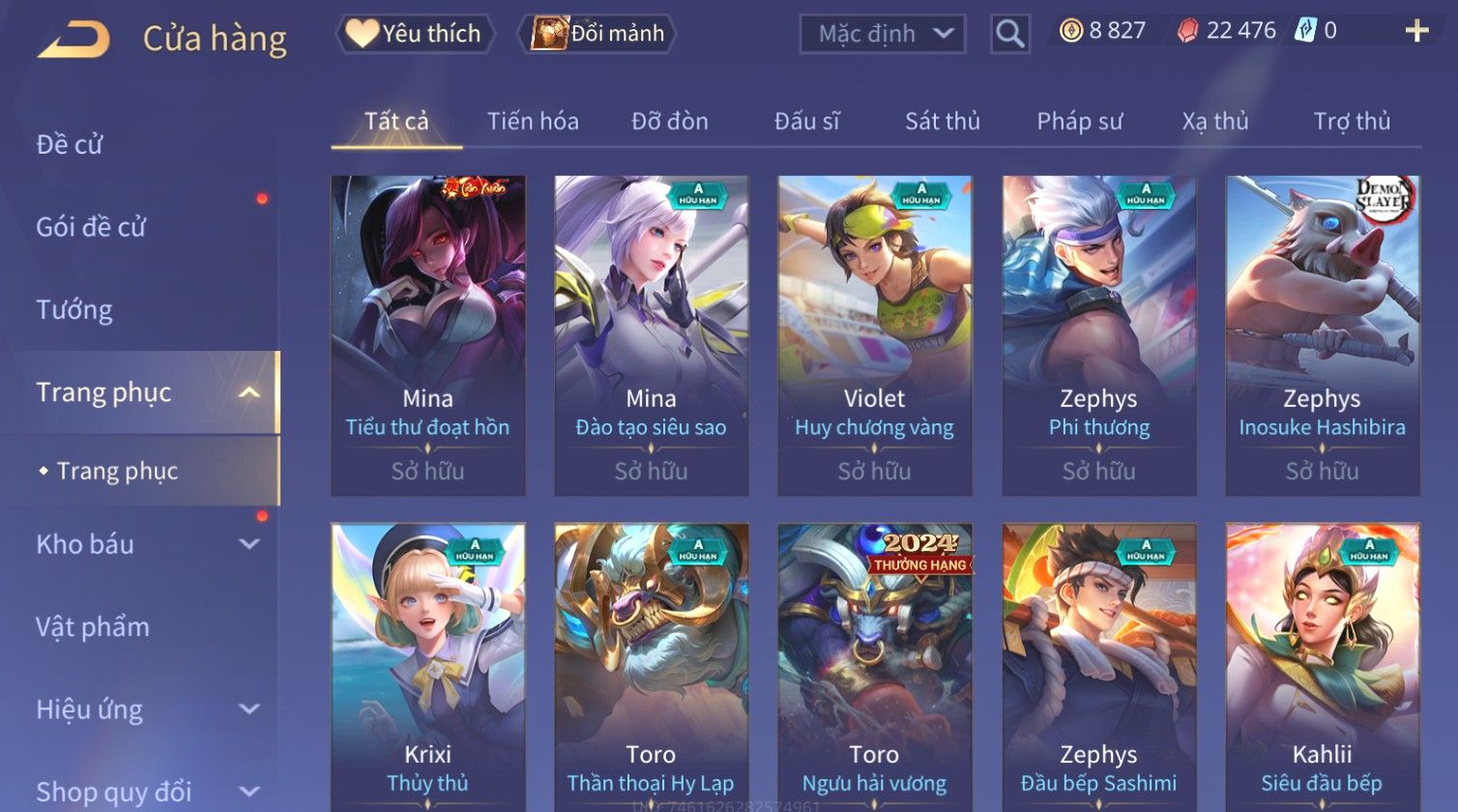1458x812 pixels.
Task: Open Zephys Inosuke Hashibira skin card
Action: (1322, 335)
